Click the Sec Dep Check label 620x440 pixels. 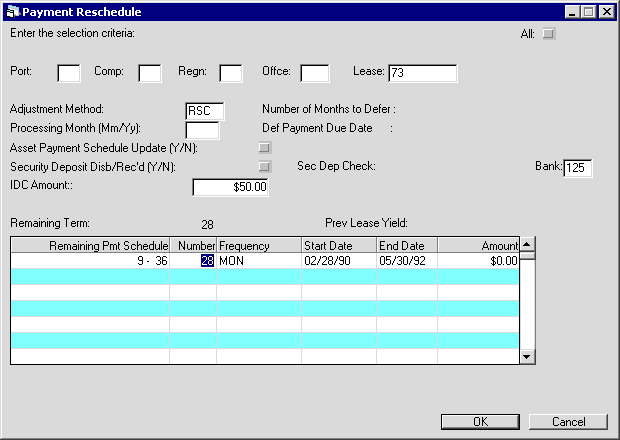(x=336, y=166)
